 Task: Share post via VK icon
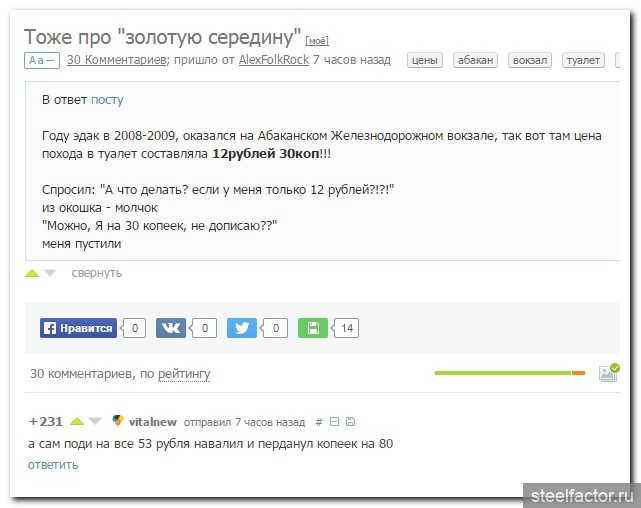tap(170, 327)
